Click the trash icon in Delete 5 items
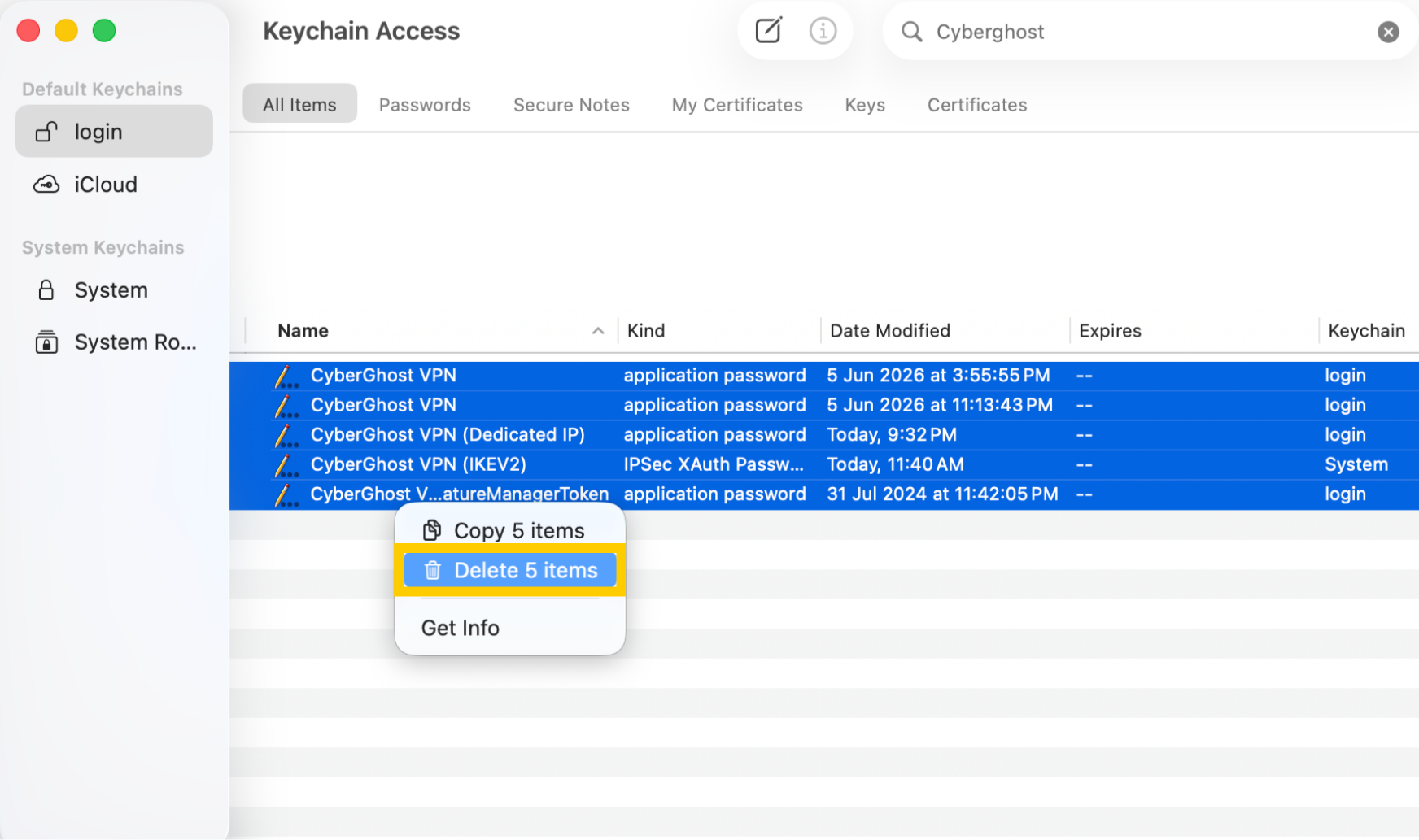1419x840 pixels. pyautogui.click(x=433, y=571)
